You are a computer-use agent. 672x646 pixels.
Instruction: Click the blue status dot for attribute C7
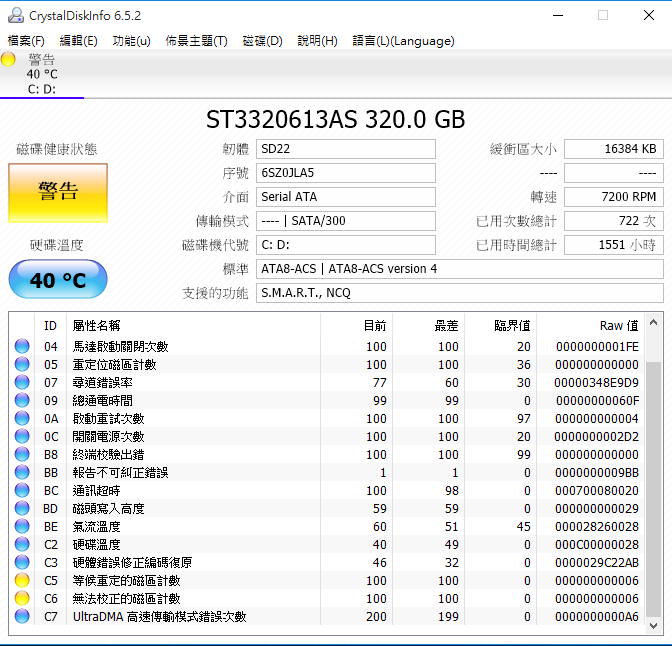click(x=22, y=616)
